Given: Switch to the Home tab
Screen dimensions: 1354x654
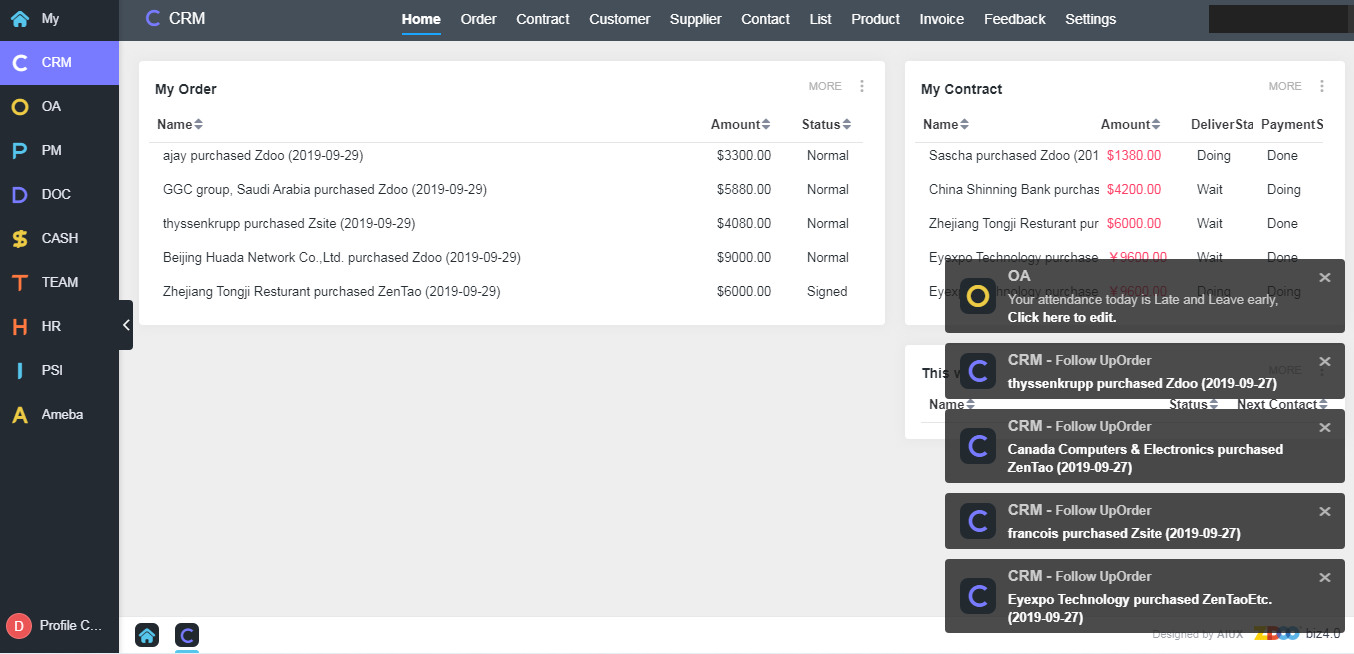Looking at the screenshot, I should coord(421,19).
